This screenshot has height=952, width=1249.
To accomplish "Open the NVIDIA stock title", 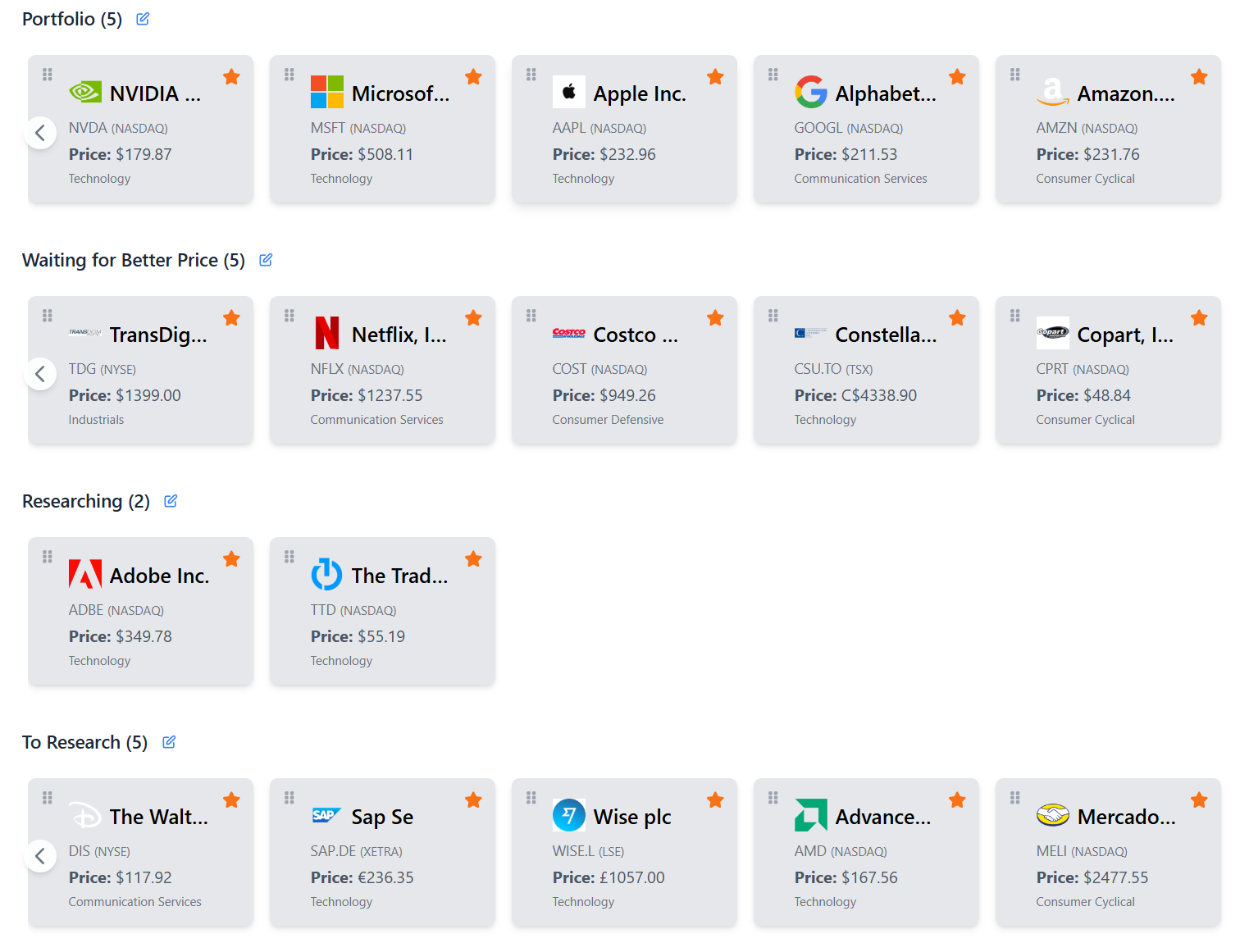I will tap(155, 93).
